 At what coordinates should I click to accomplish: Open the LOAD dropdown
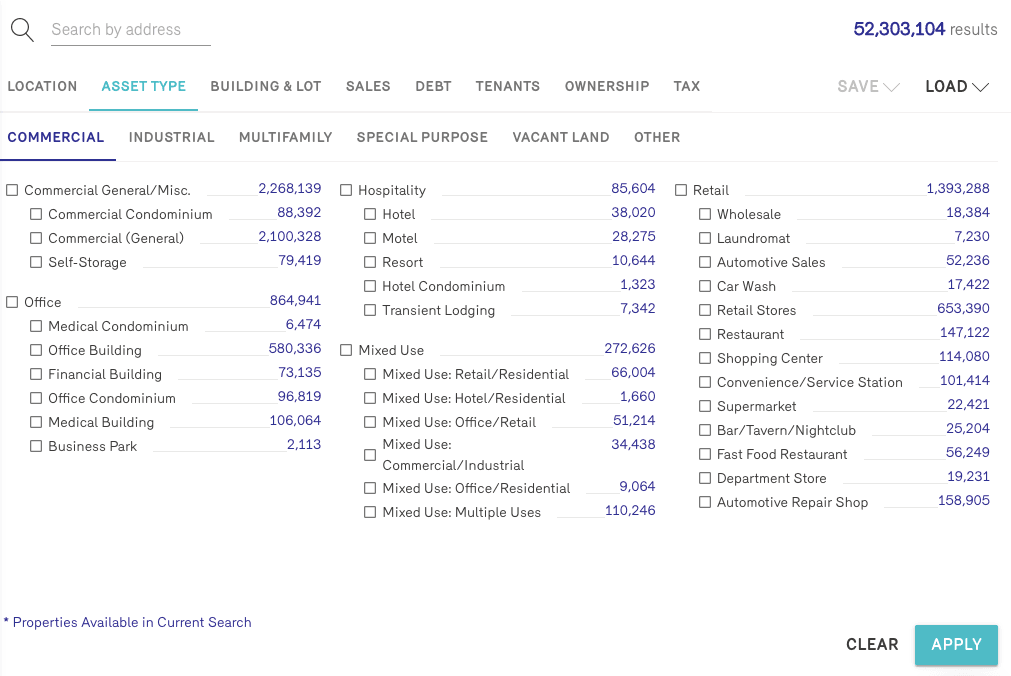click(x=956, y=87)
